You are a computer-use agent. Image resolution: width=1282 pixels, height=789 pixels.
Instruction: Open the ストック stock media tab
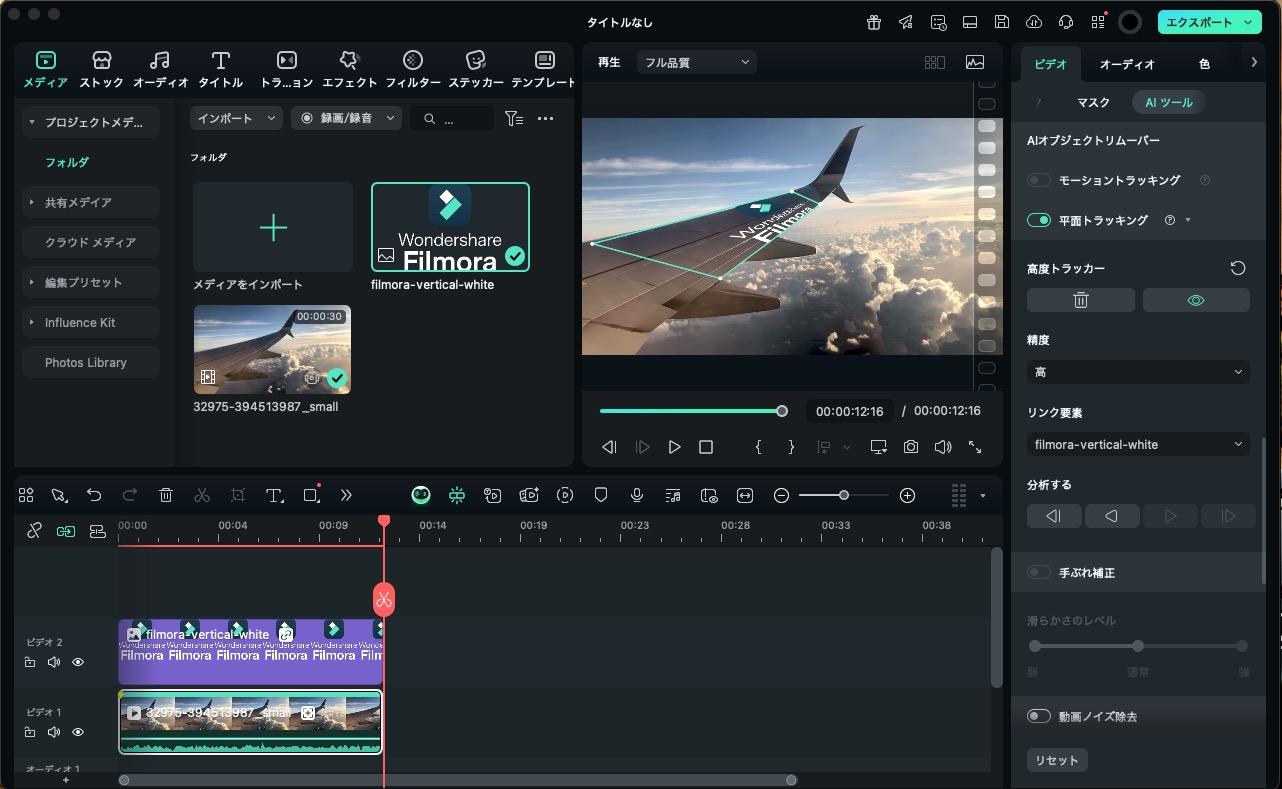101,69
